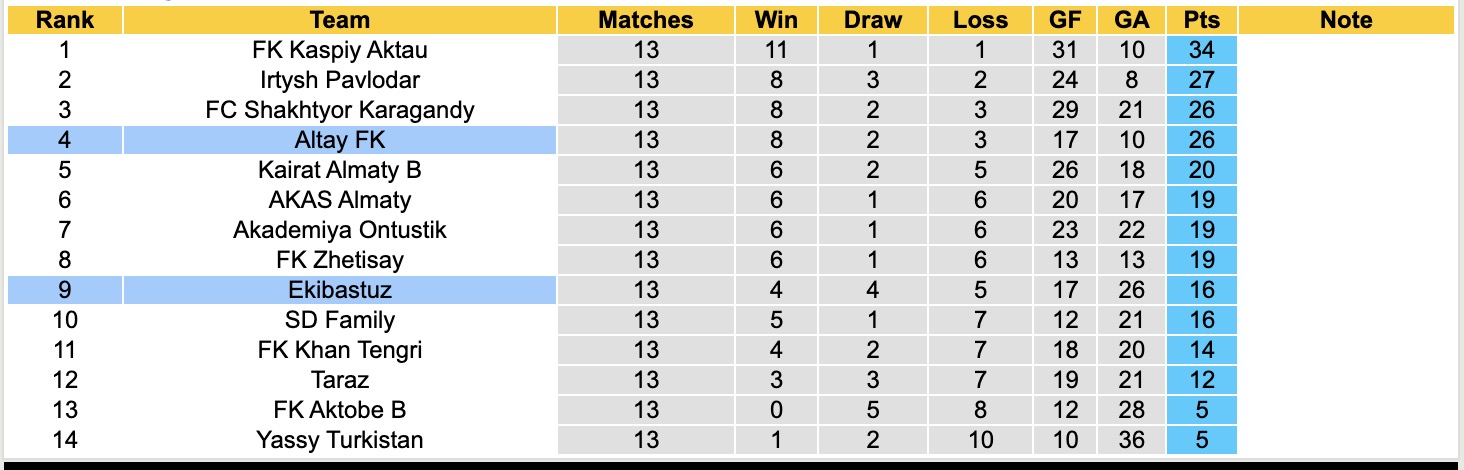Viewport: 1464px width, 470px height.
Task: Click the GF column header
Action: coord(1065,20)
